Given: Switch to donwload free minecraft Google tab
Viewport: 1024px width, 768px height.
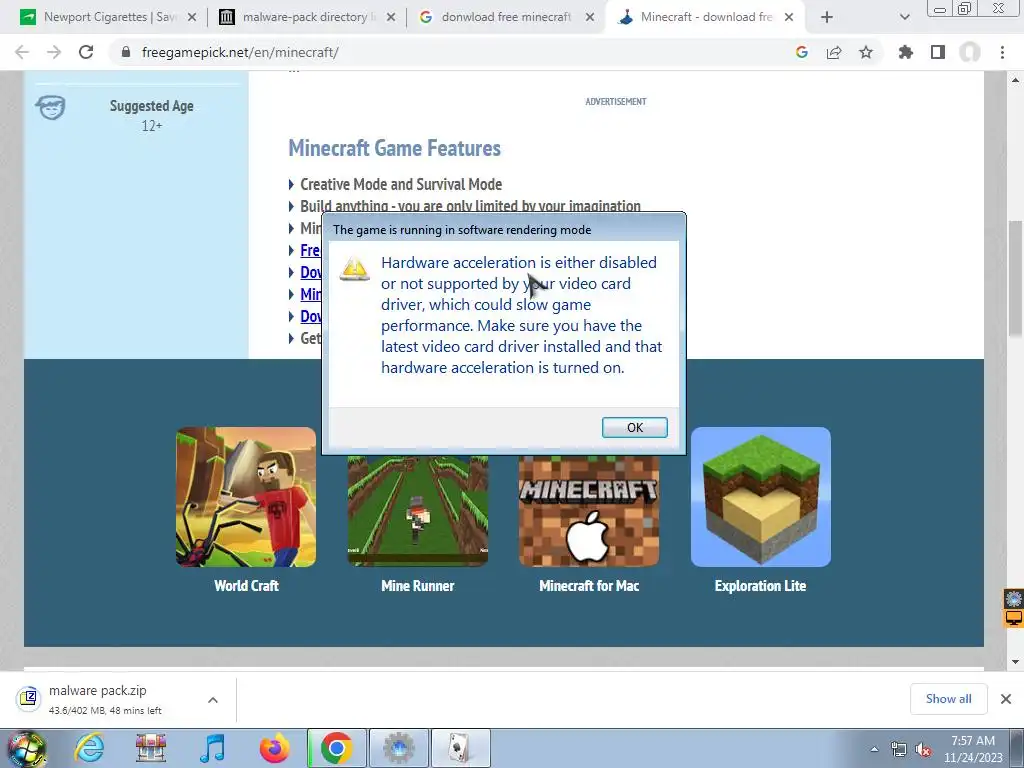Looking at the screenshot, I should click(506, 17).
